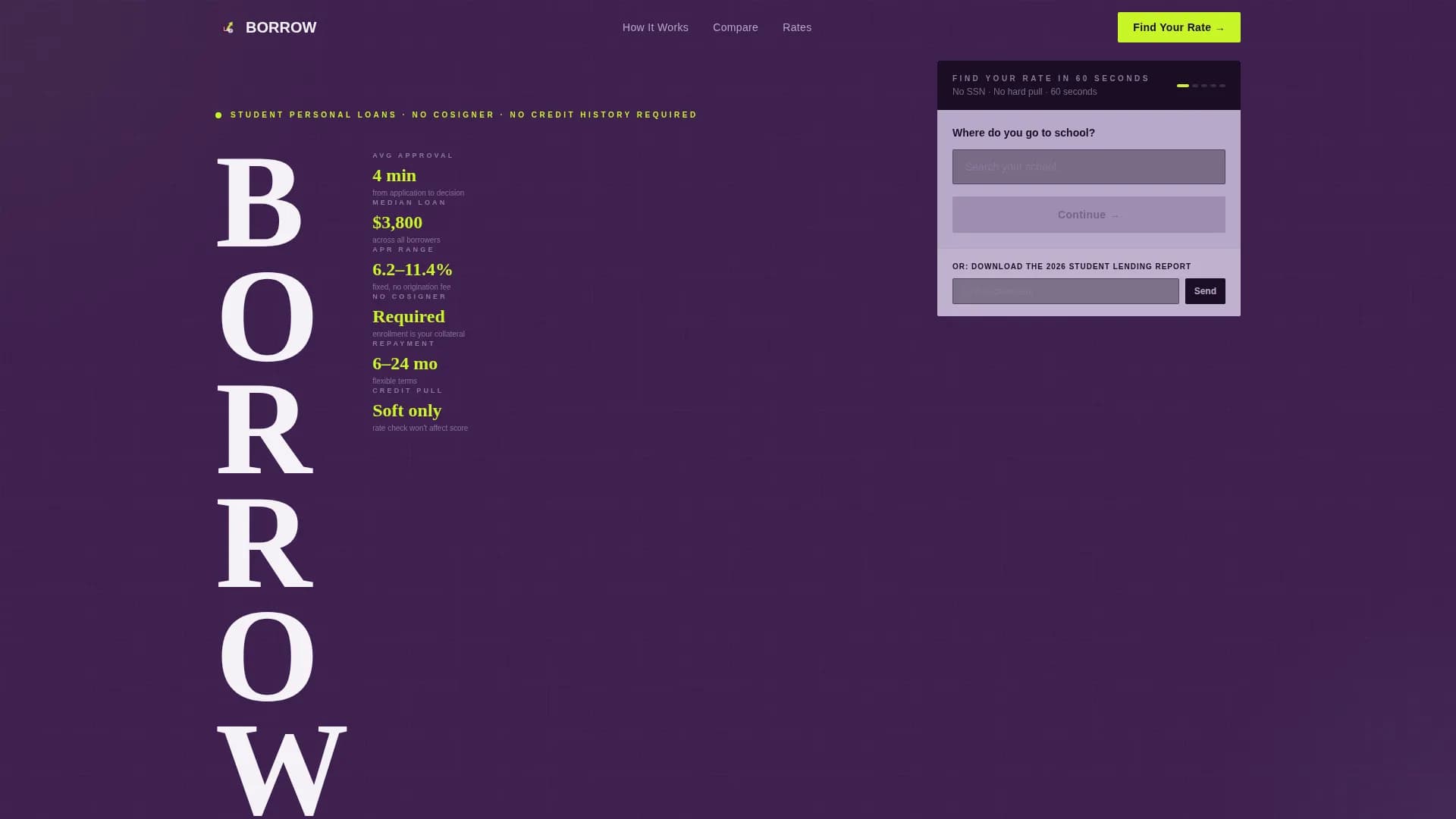This screenshot has height=819, width=1456.
Task: Click the Continue button below the school field
Action: point(1088,215)
